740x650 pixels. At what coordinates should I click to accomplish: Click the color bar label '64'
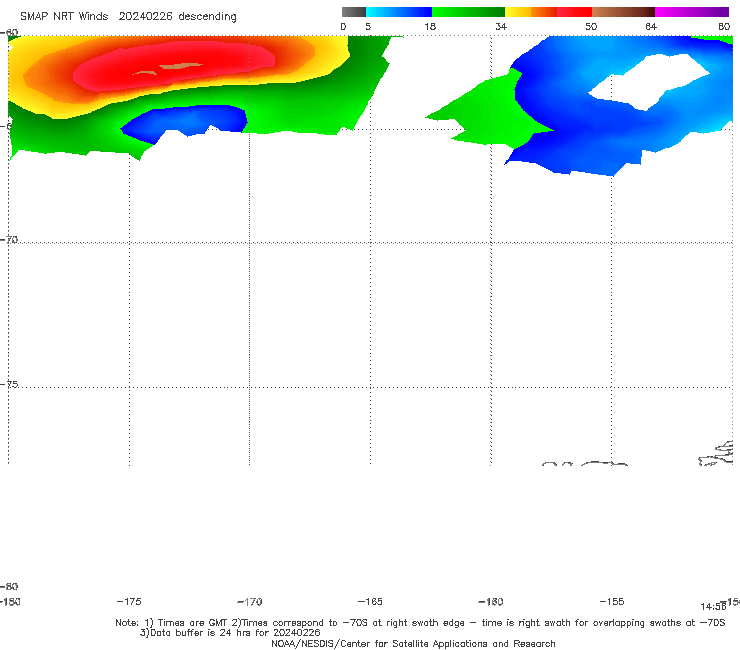651,26
